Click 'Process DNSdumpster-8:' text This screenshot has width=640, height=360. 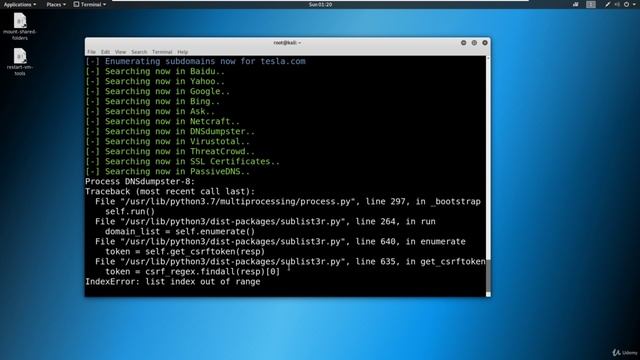pyautogui.click(x=140, y=182)
